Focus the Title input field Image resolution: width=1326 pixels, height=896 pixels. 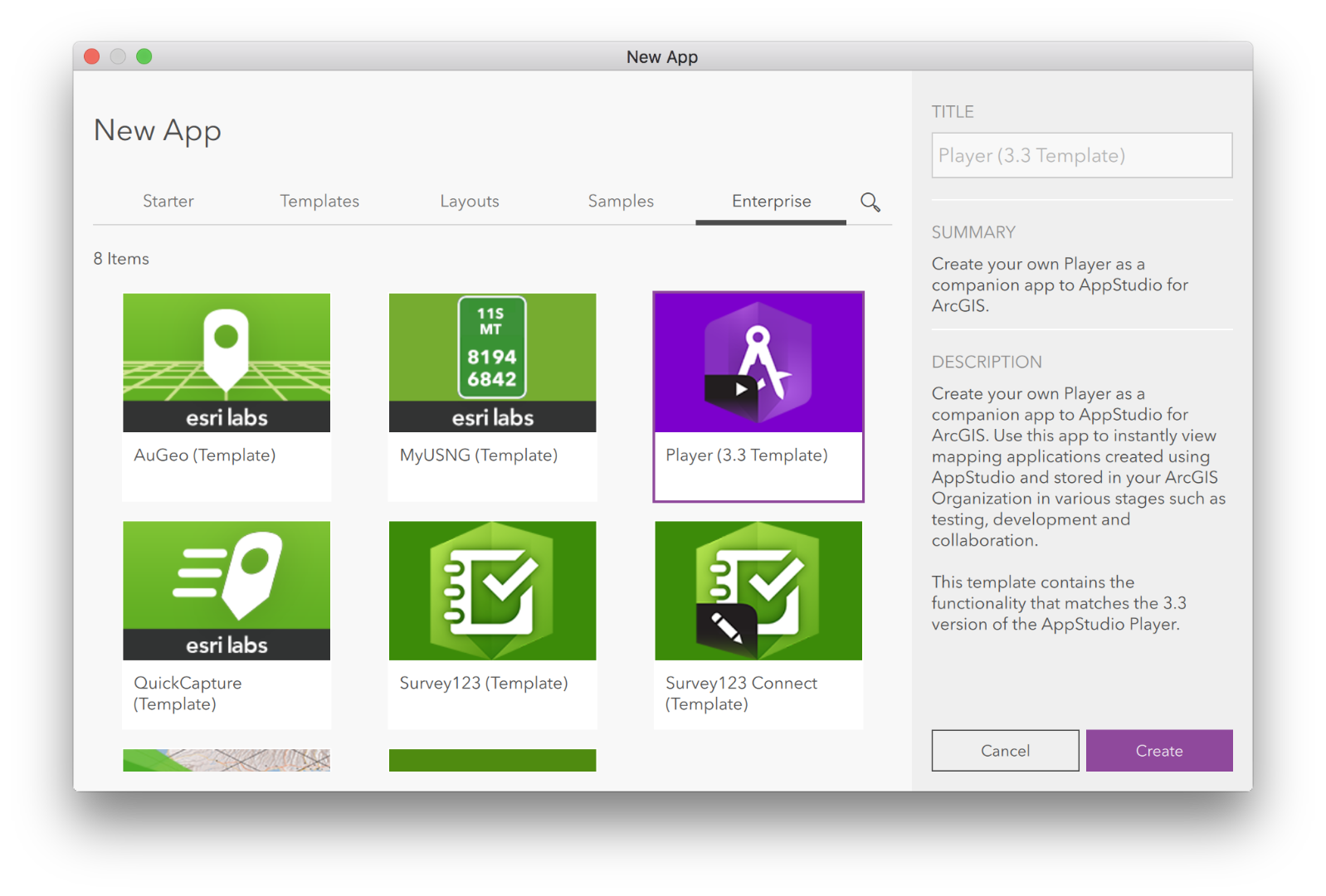(1082, 155)
